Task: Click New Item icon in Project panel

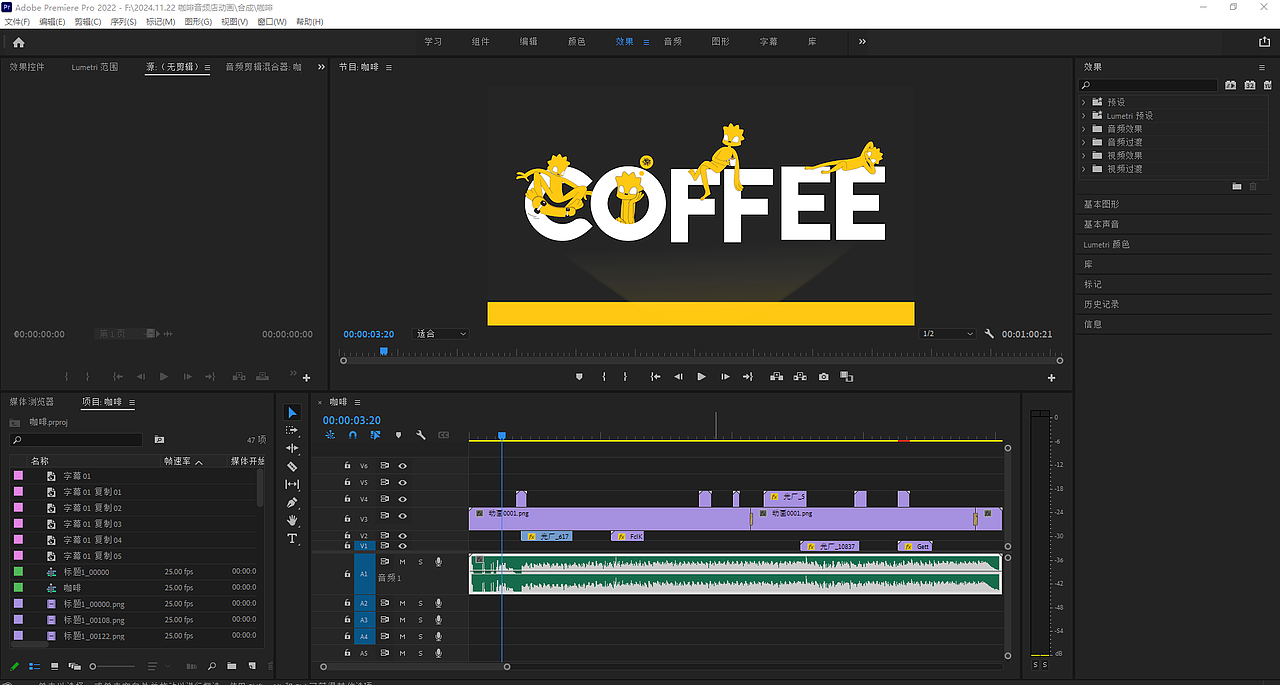Action: pos(250,666)
